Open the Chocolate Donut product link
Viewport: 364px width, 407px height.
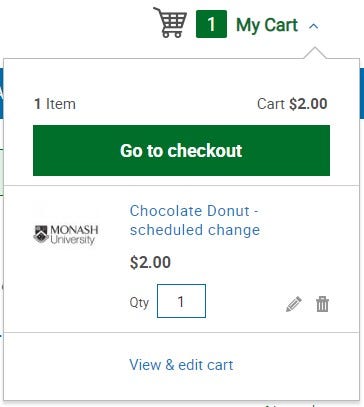click(x=195, y=220)
